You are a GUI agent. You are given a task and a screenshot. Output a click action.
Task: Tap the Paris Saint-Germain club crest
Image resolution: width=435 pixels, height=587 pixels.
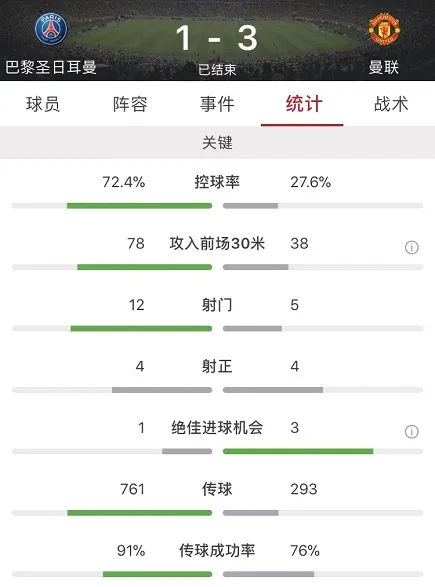pos(51,30)
